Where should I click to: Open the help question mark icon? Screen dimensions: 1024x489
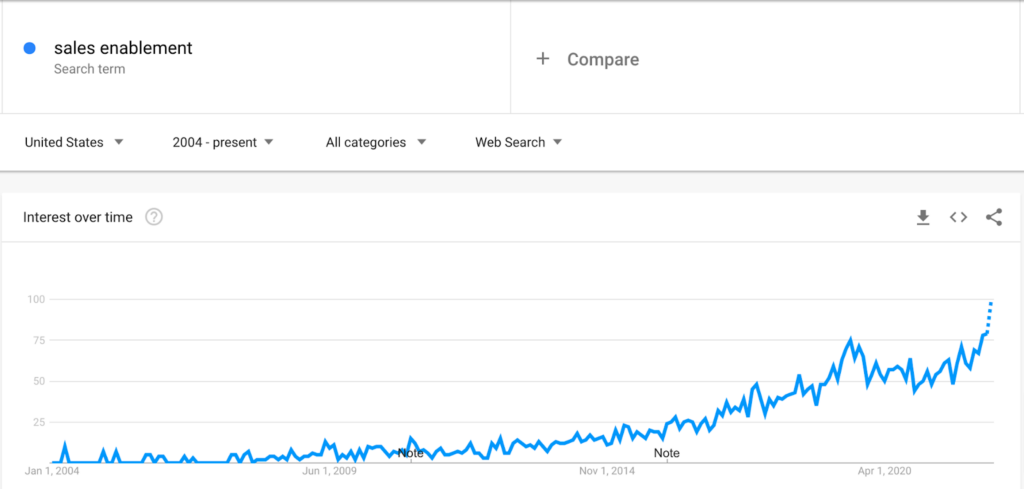[153, 217]
